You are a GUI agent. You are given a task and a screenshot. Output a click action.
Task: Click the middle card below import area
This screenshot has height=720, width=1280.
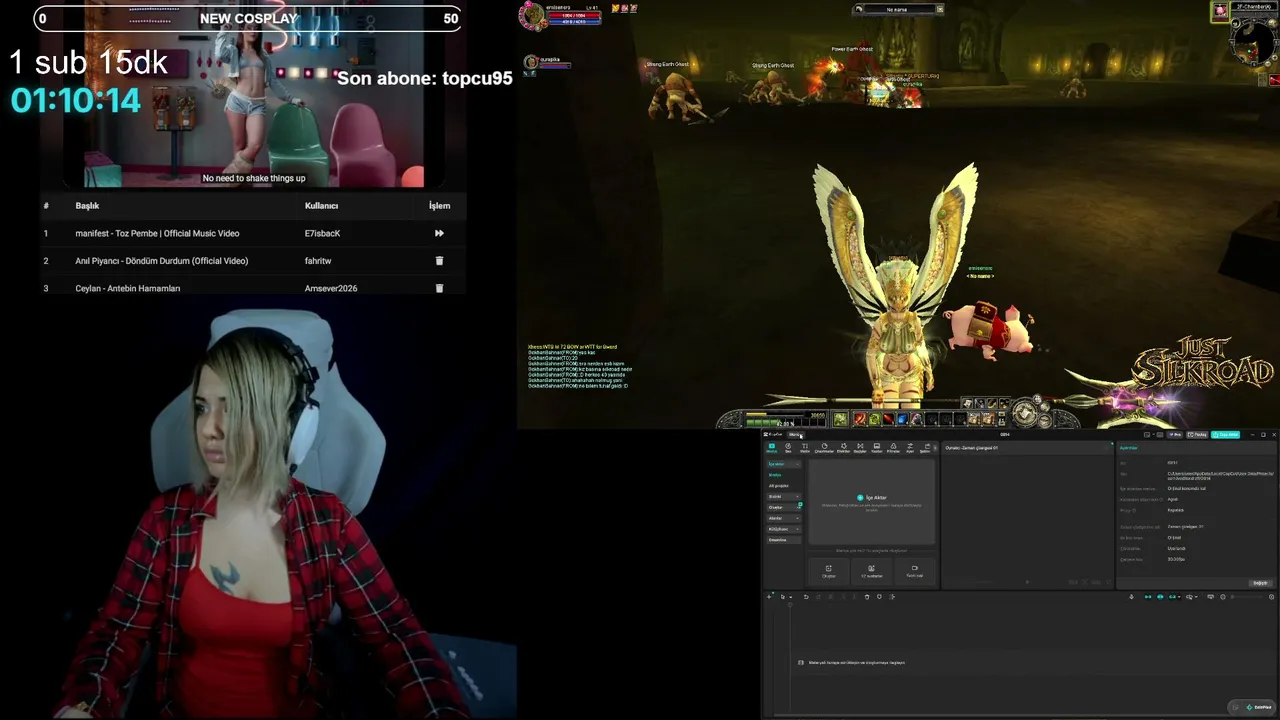pyautogui.click(x=871, y=571)
